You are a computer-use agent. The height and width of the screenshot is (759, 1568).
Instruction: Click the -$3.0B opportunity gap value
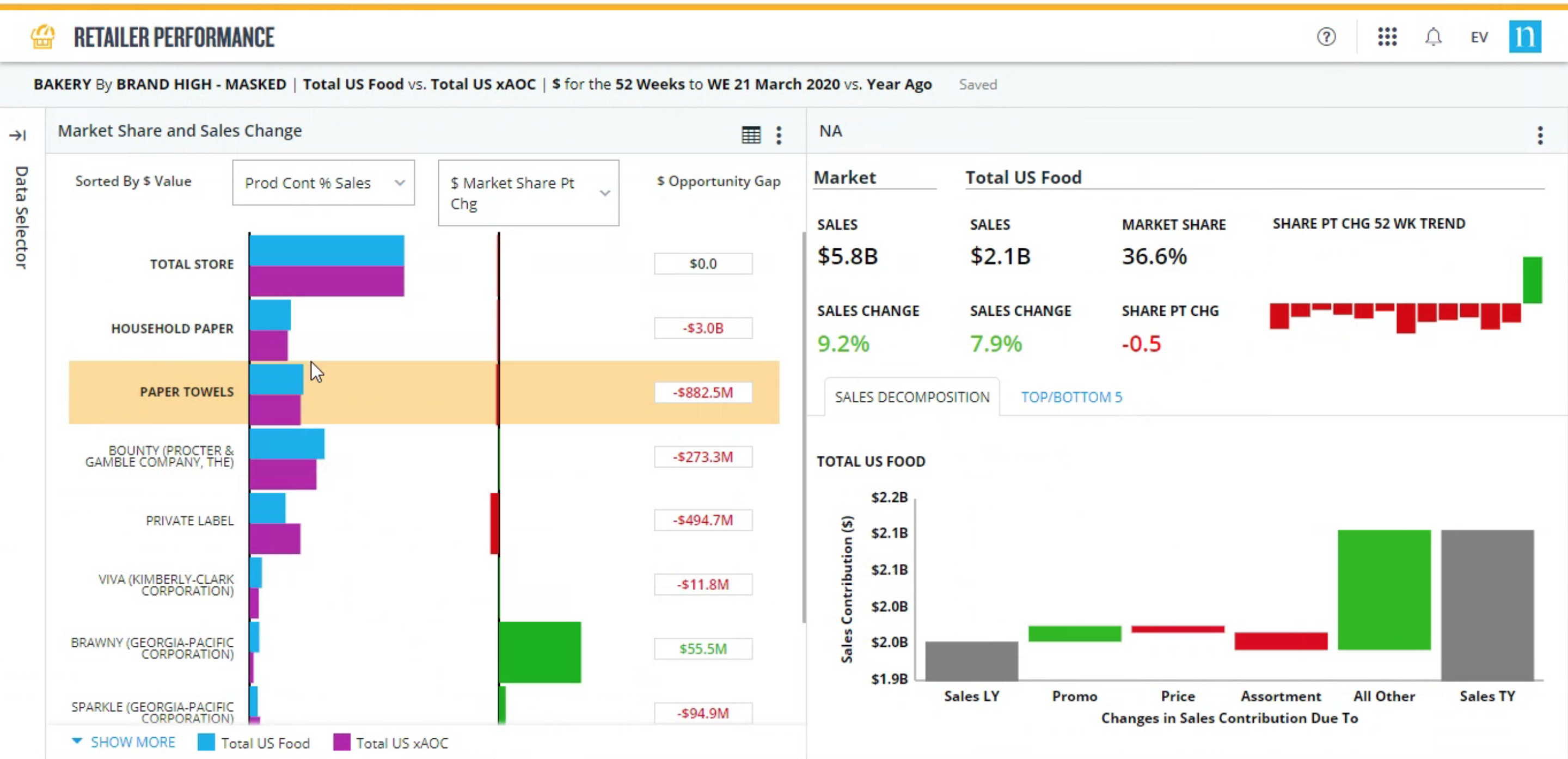point(703,328)
